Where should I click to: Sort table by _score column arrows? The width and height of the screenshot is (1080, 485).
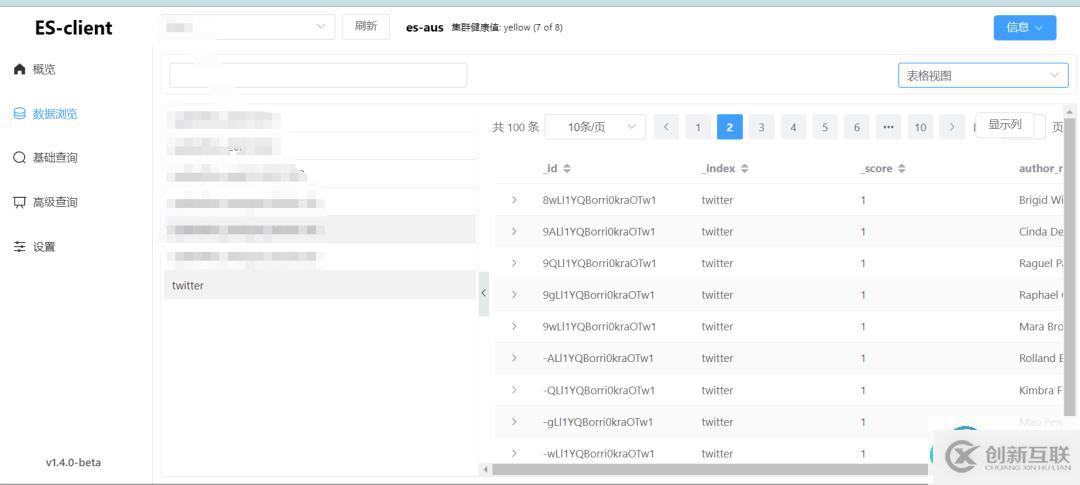point(901,169)
